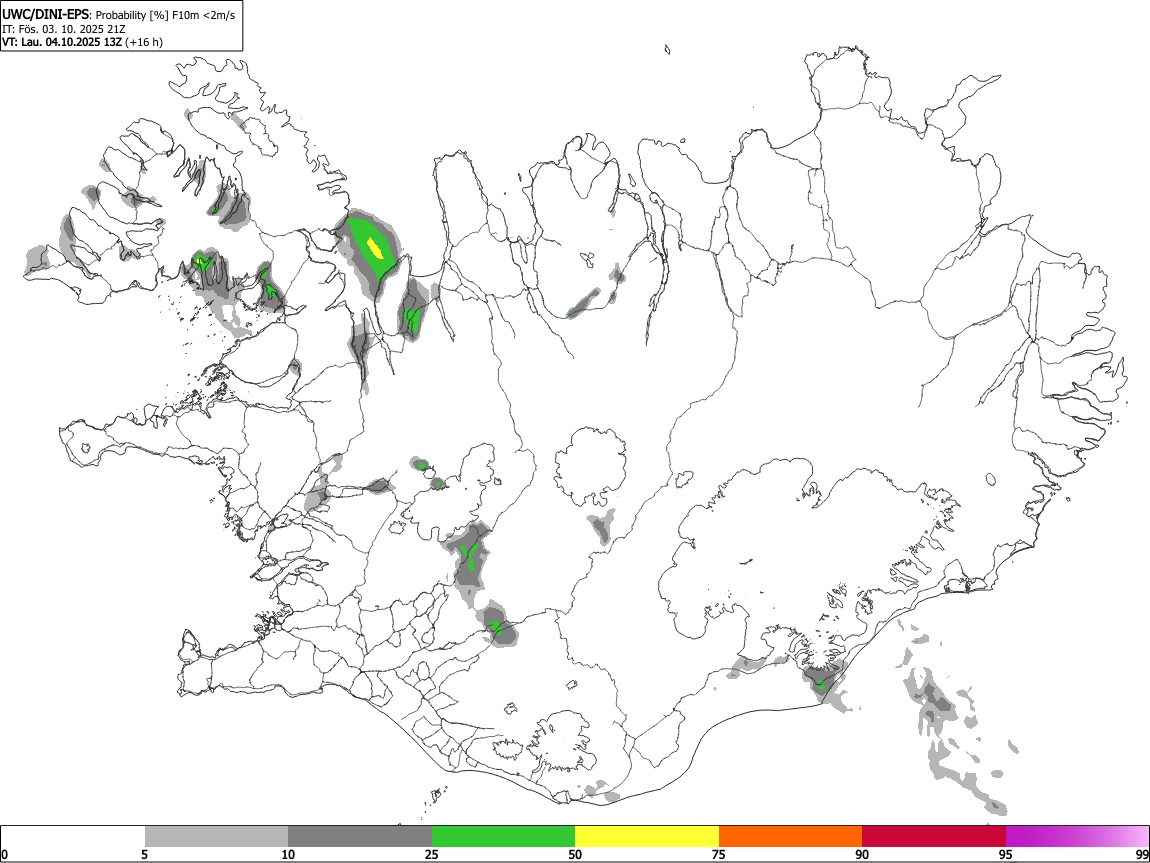Click the 'Probability [%] F10m <2m/s' label
The width and height of the screenshot is (1150, 863).
click(x=166, y=15)
